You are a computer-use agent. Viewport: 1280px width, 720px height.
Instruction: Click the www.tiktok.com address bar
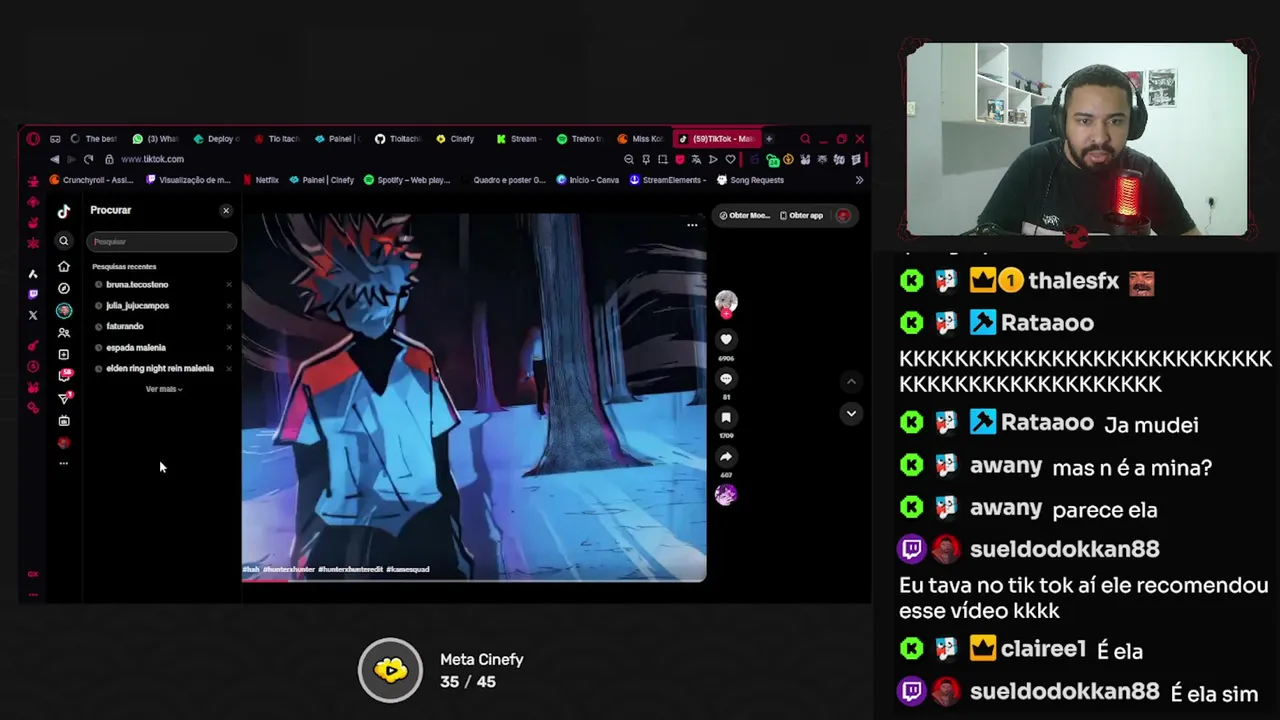(x=152, y=159)
